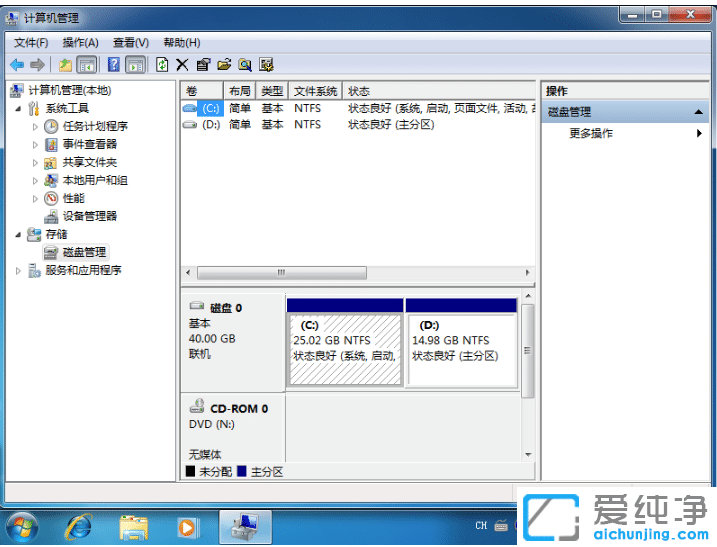Sort by the 布局 column header
The image size is (717, 547).
(x=240, y=91)
